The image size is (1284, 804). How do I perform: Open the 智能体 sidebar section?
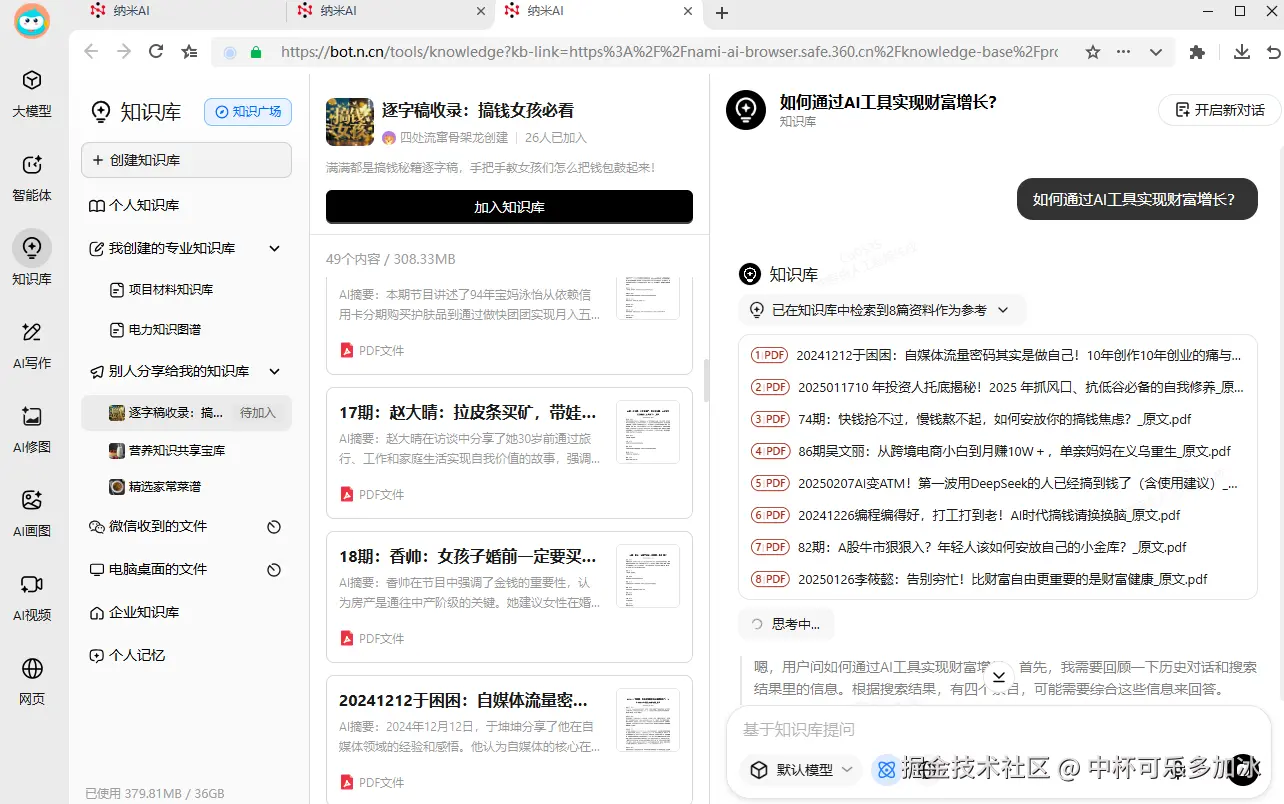(x=32, y=178)
